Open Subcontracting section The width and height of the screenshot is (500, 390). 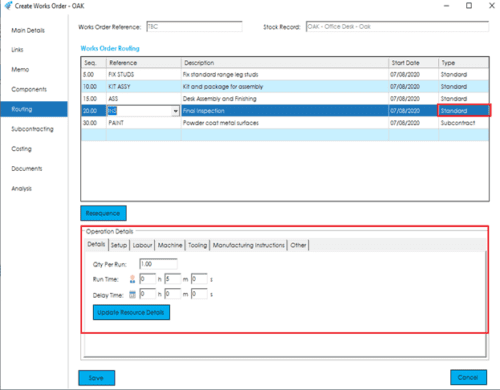point(32,129)
